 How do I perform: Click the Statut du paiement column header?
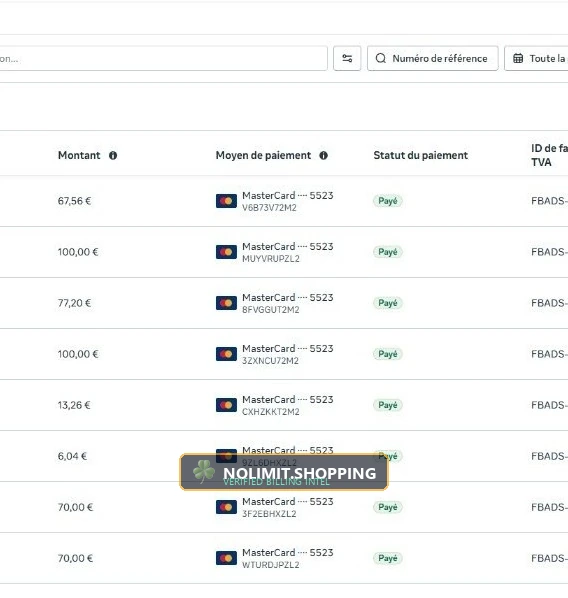tap(420, 155)
